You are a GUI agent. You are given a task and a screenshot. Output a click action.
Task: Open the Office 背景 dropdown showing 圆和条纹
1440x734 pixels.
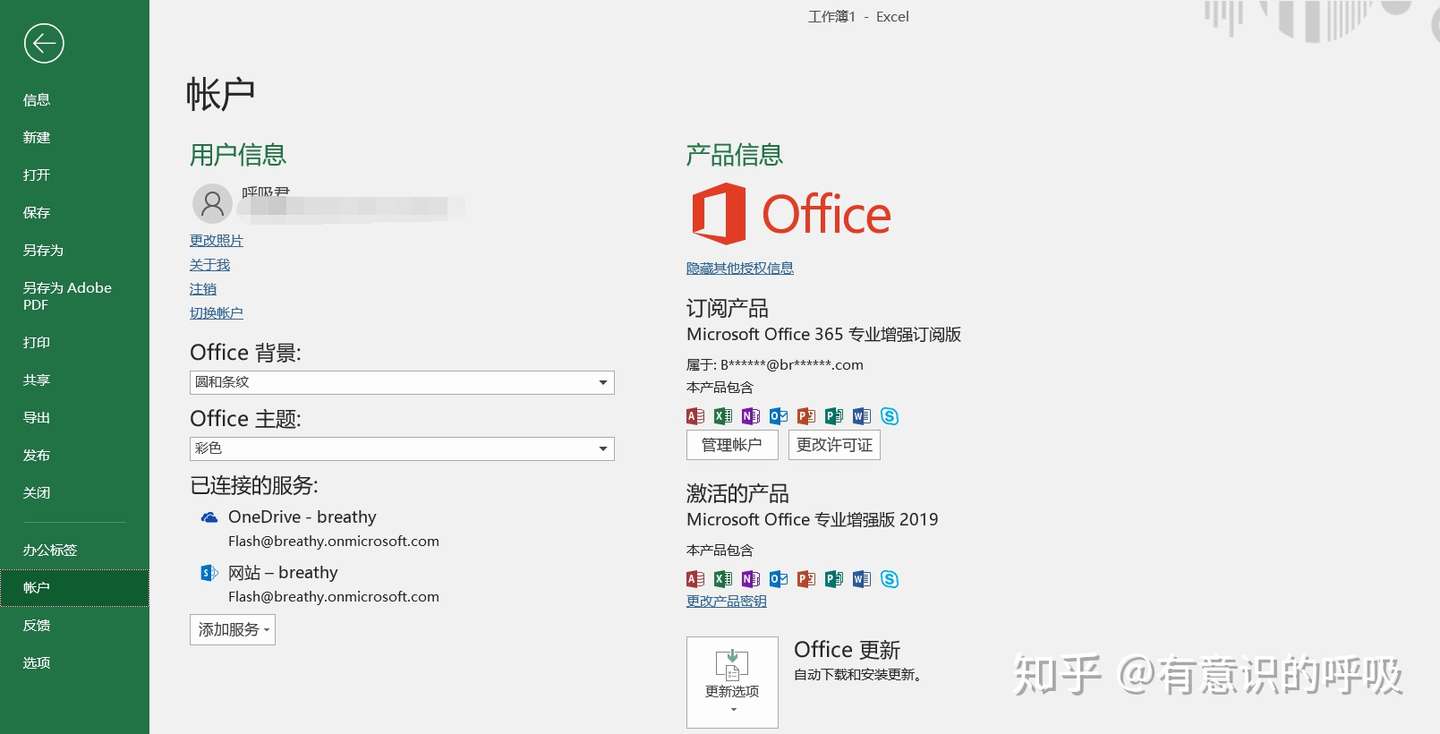point(402,382)
